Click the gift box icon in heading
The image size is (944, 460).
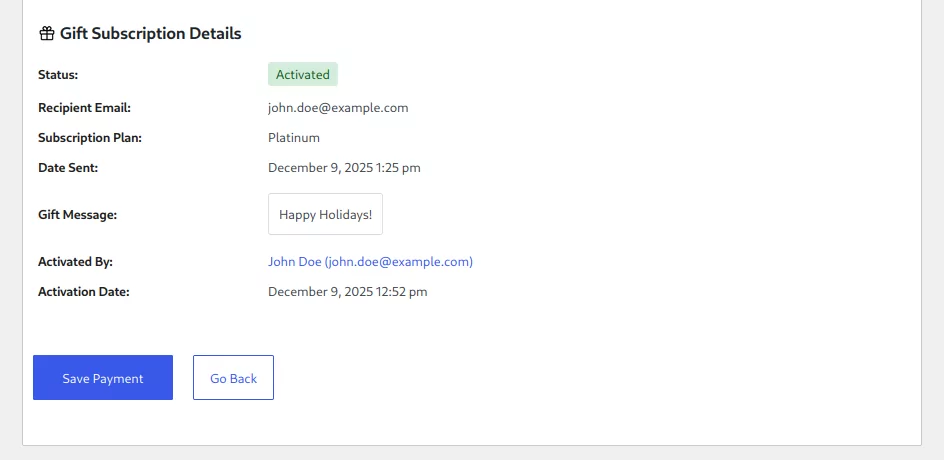[46, 34]
